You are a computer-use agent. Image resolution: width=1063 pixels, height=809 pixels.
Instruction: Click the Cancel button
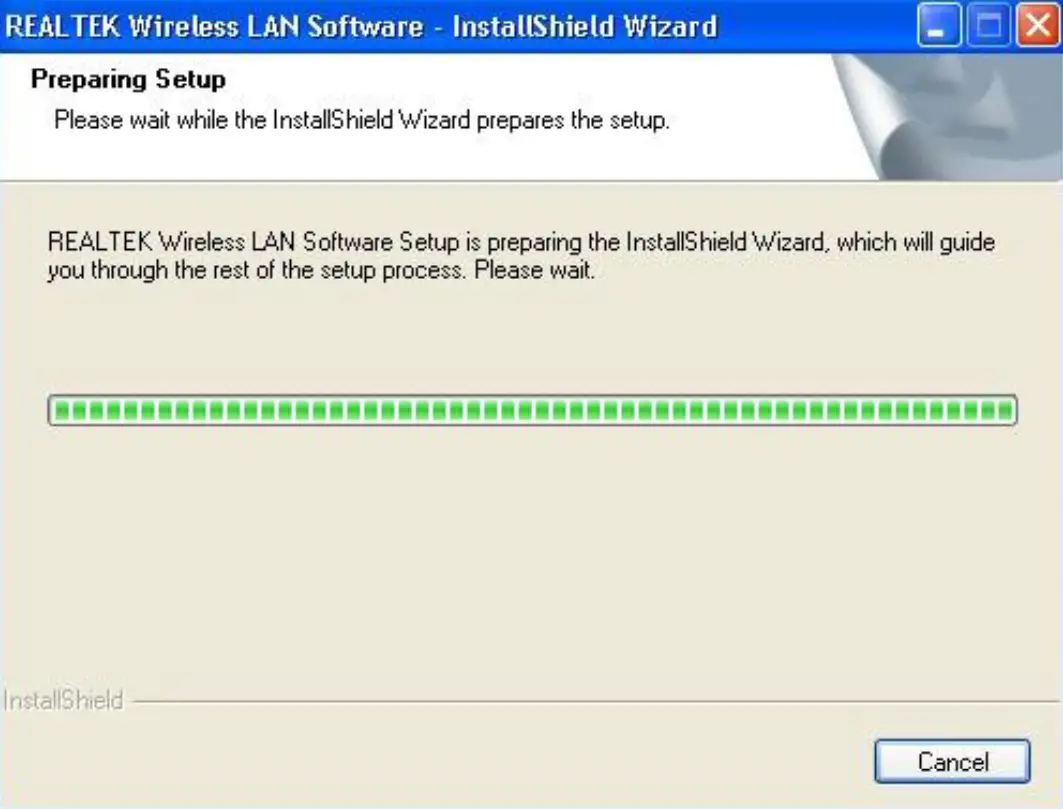(952, 762)
